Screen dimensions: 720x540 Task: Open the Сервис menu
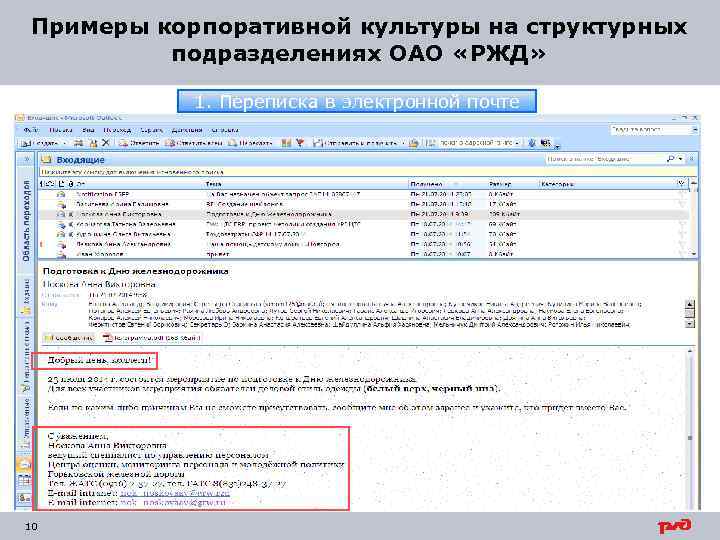tap(152, 130)
